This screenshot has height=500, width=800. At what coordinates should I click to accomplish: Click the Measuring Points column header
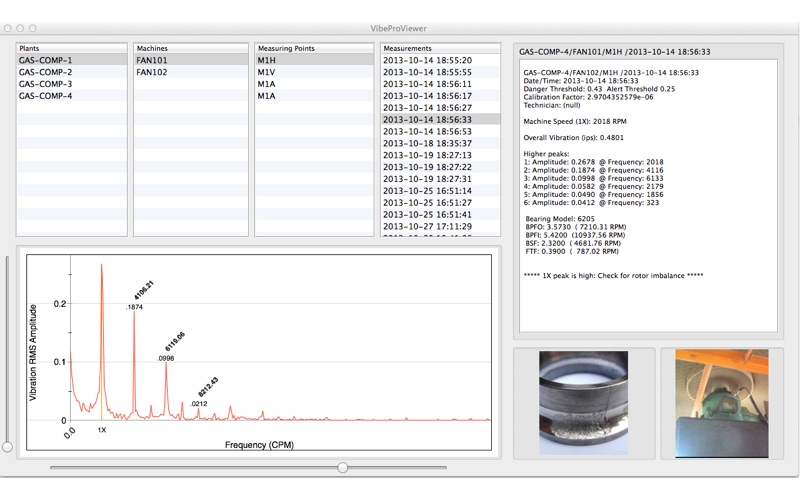[312, 48]
